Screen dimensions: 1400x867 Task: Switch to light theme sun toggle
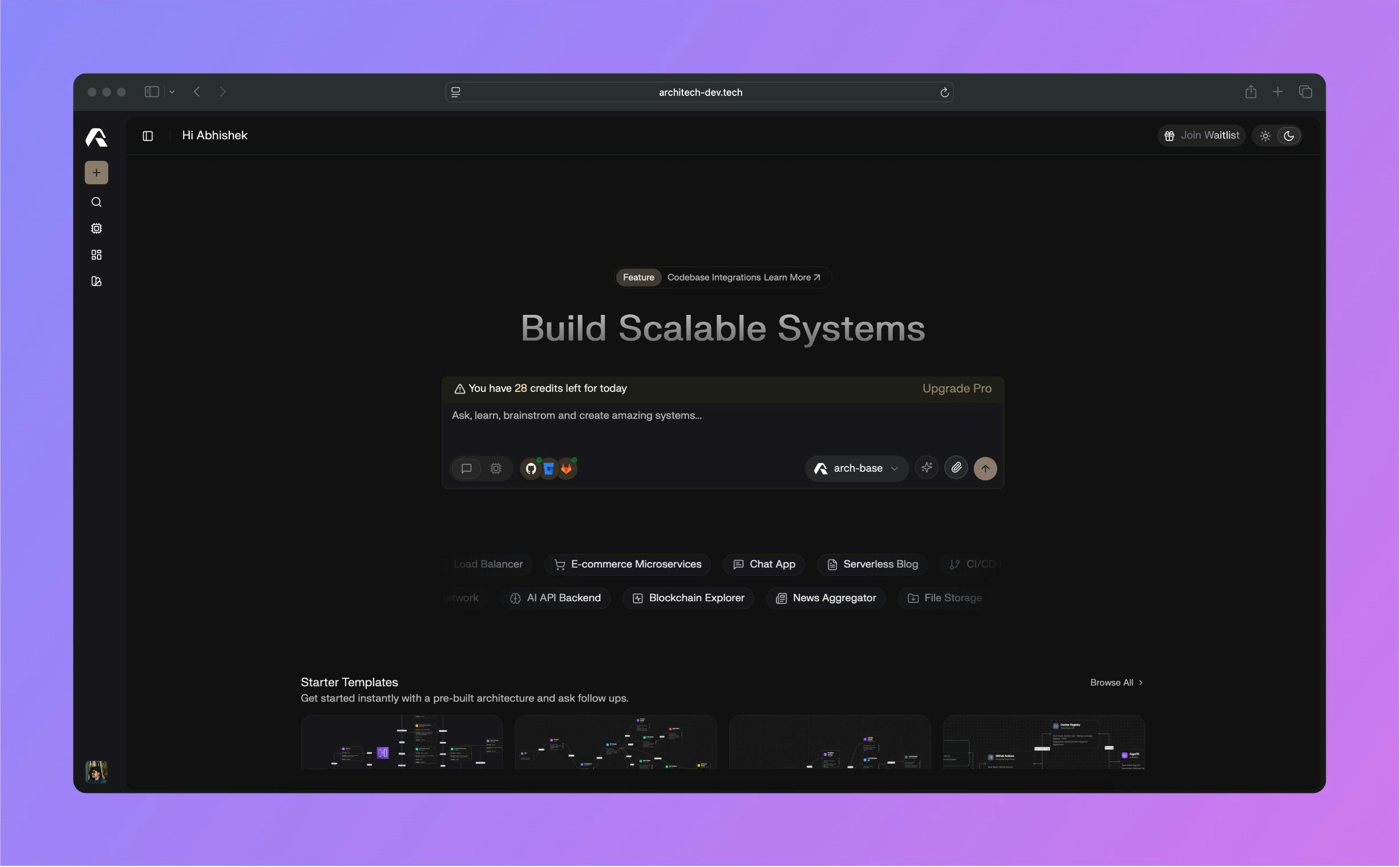[1265, 136]
